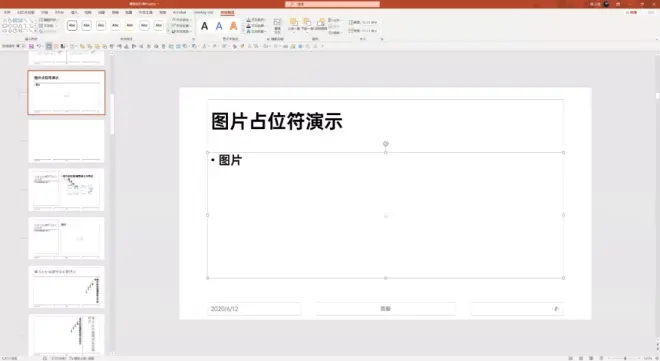
Task: Apply the last Abc shape style preset
Action: [159, 26]
